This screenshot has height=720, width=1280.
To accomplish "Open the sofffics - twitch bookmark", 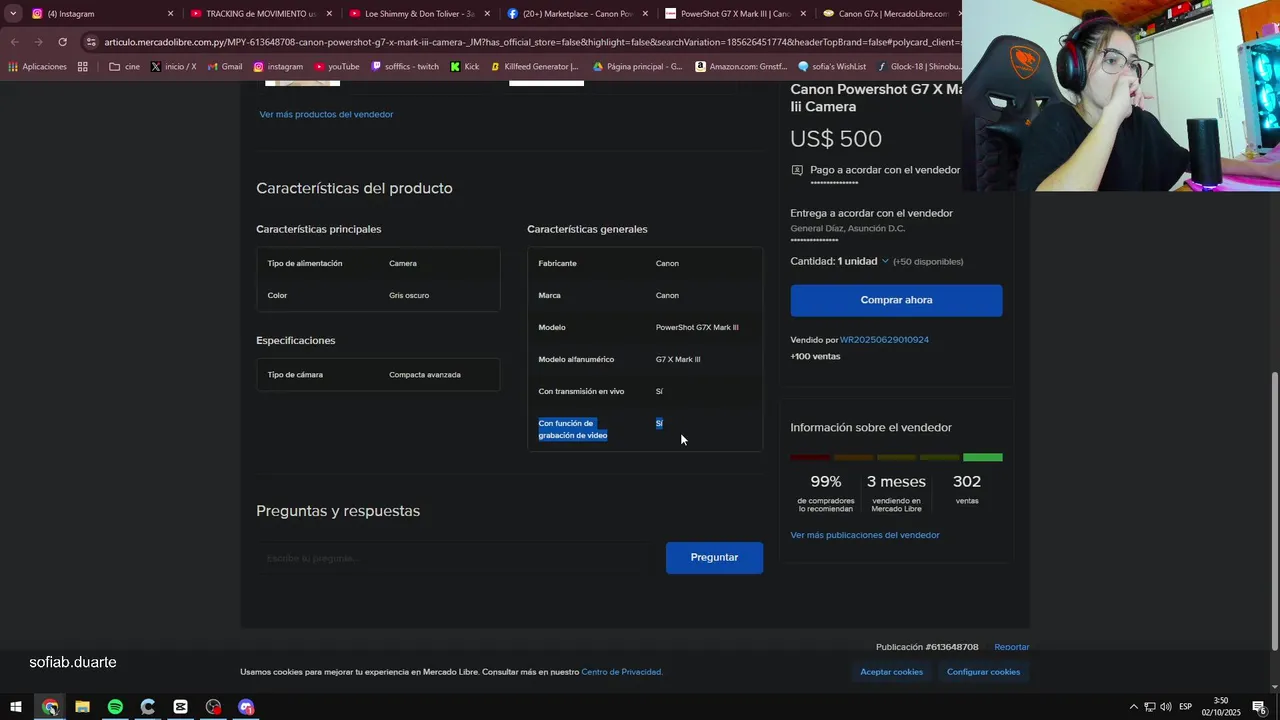I will click(404, 67).
